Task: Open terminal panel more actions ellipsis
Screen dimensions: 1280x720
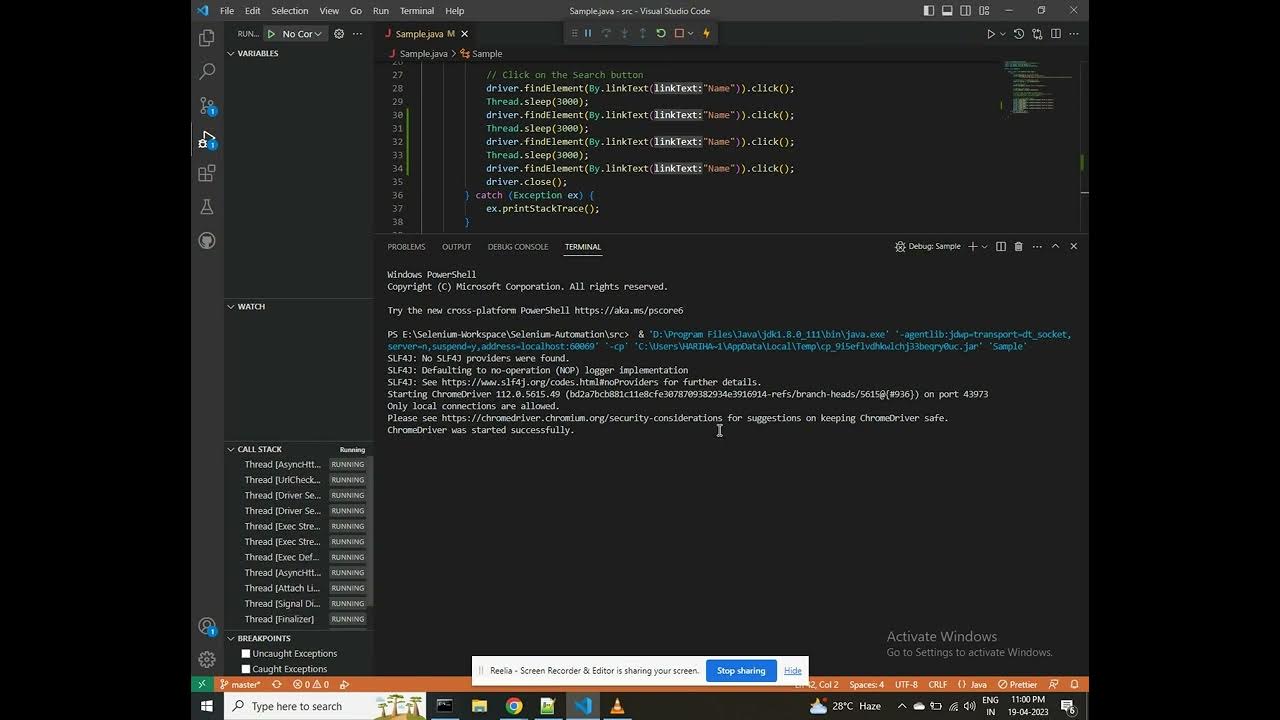Action: (1037, 246)
